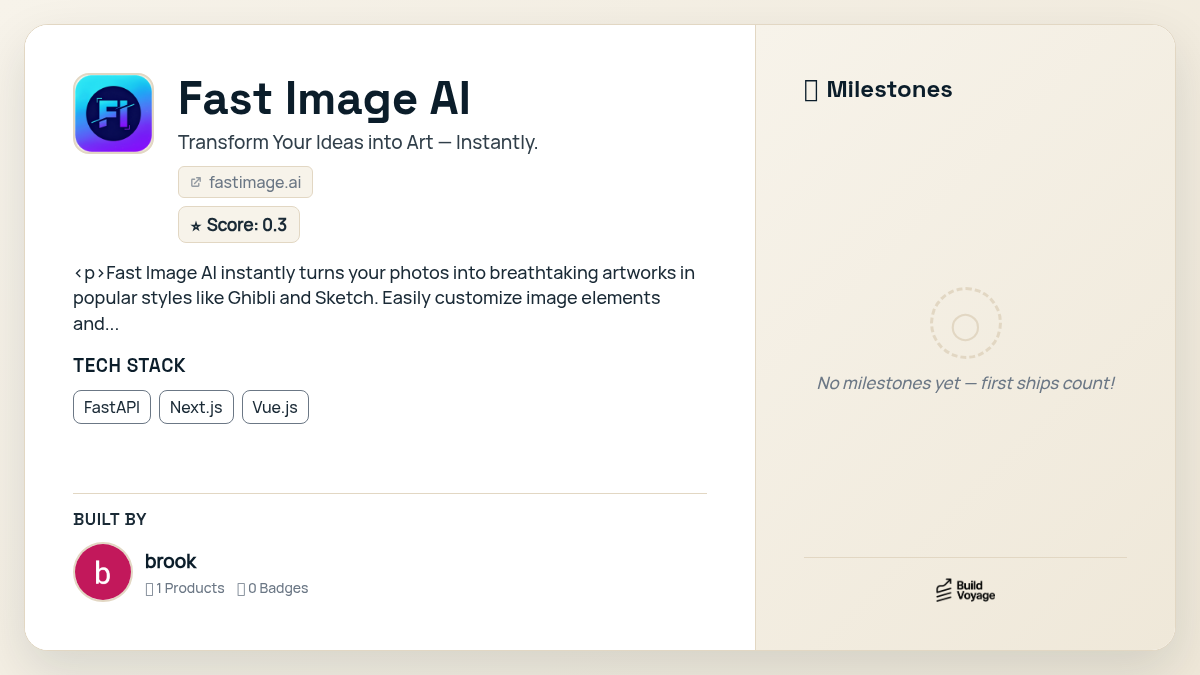This screenshot has width=1200, height=675.
Task: Click the tagline 'Transform Your Ideas into Art'
Action: click(358, 142)
